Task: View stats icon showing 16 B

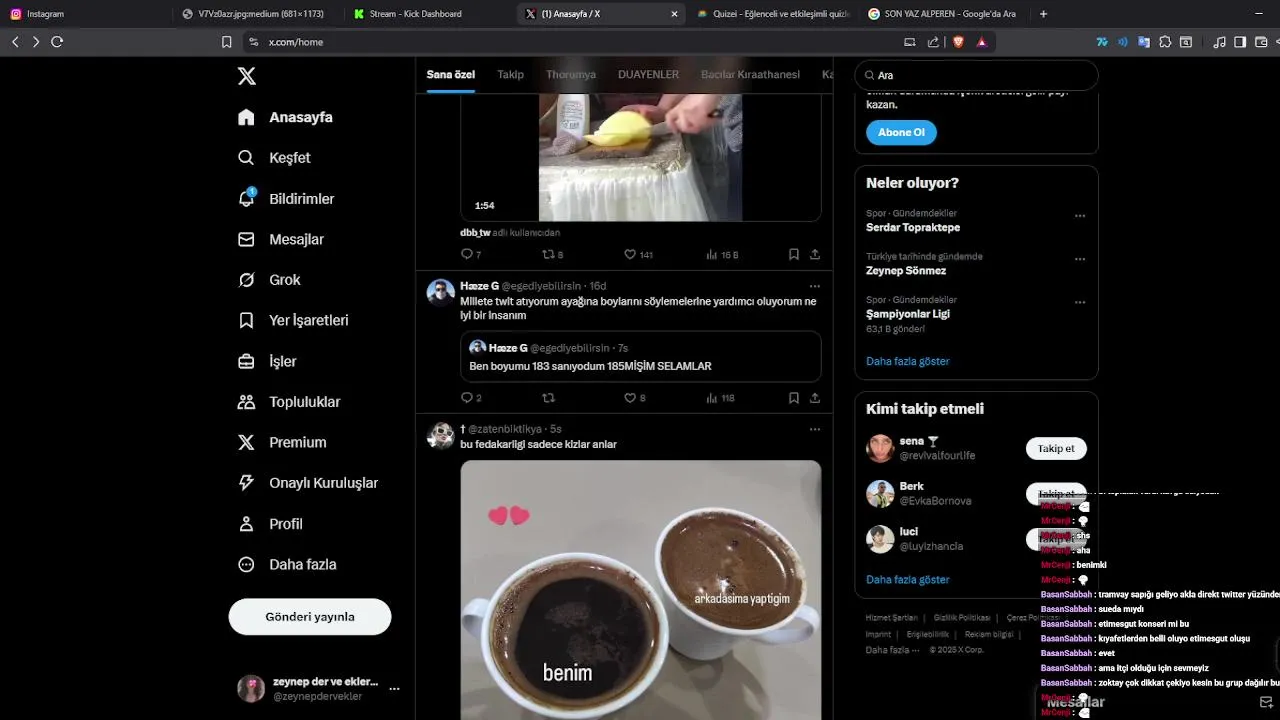Action: point(712,255)
